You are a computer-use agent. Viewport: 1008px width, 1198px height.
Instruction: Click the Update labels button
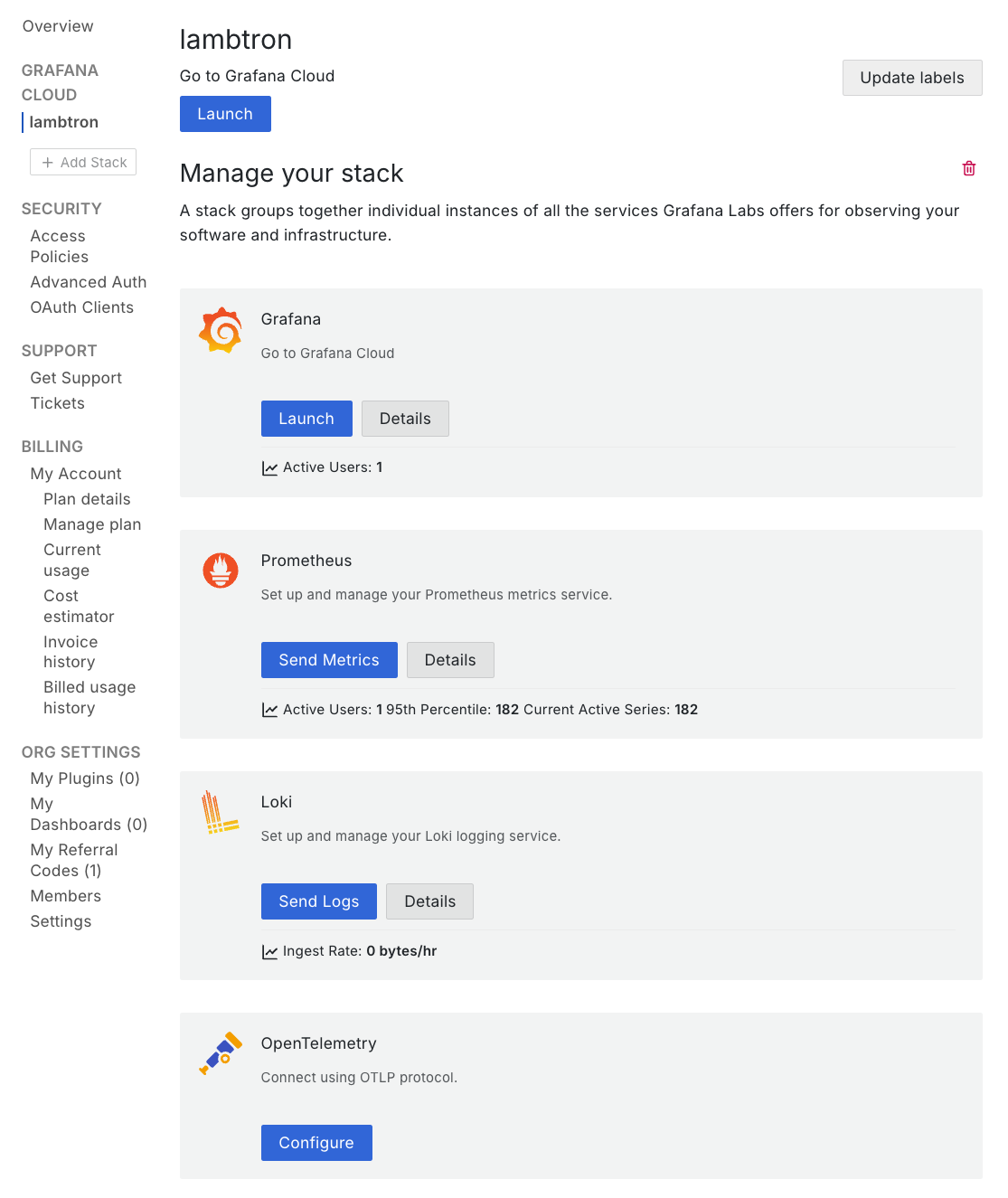(911, 78)
